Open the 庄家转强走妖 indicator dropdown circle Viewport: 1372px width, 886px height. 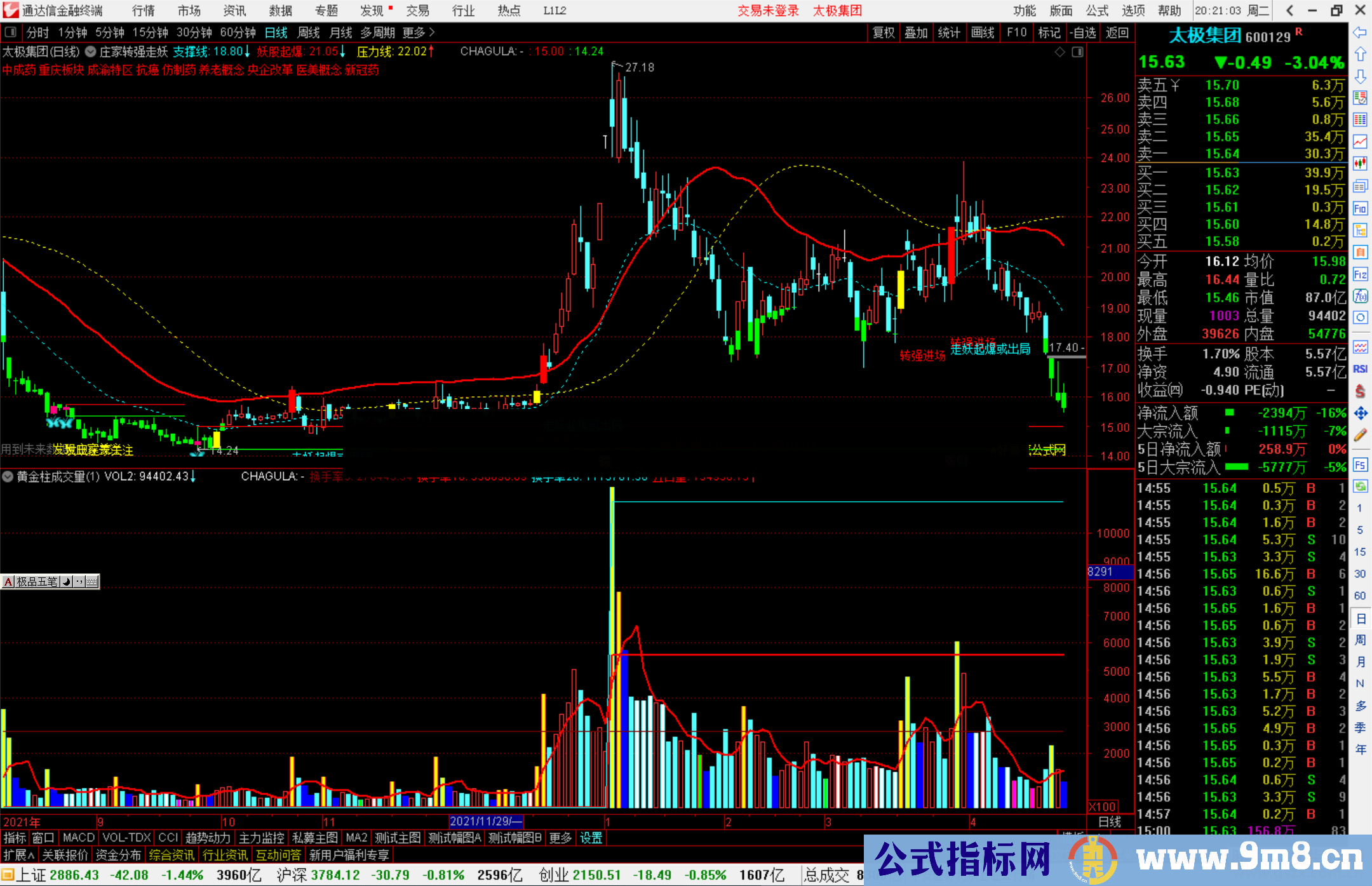(x=91, y=52)
